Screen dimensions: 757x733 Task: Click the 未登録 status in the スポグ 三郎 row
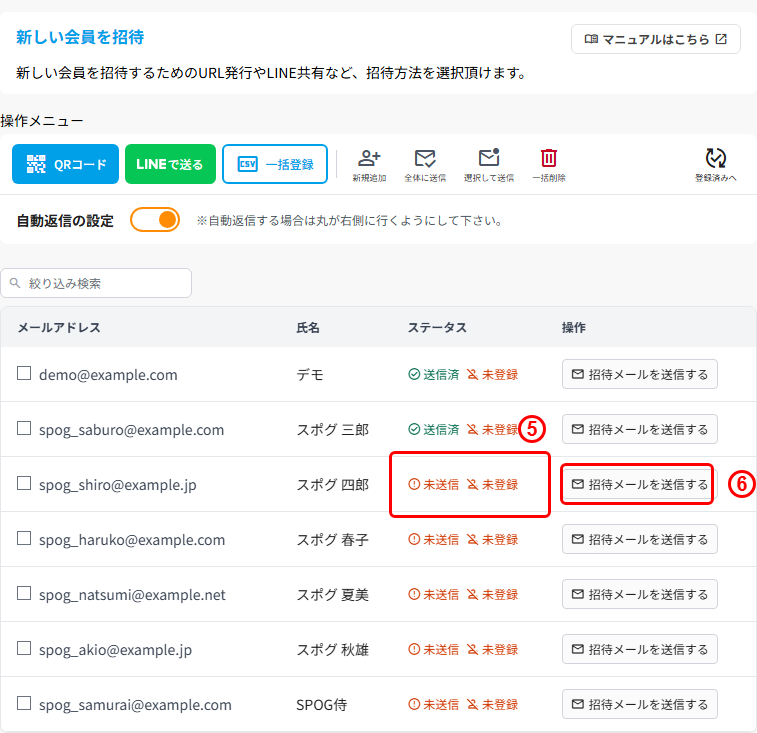492,430
